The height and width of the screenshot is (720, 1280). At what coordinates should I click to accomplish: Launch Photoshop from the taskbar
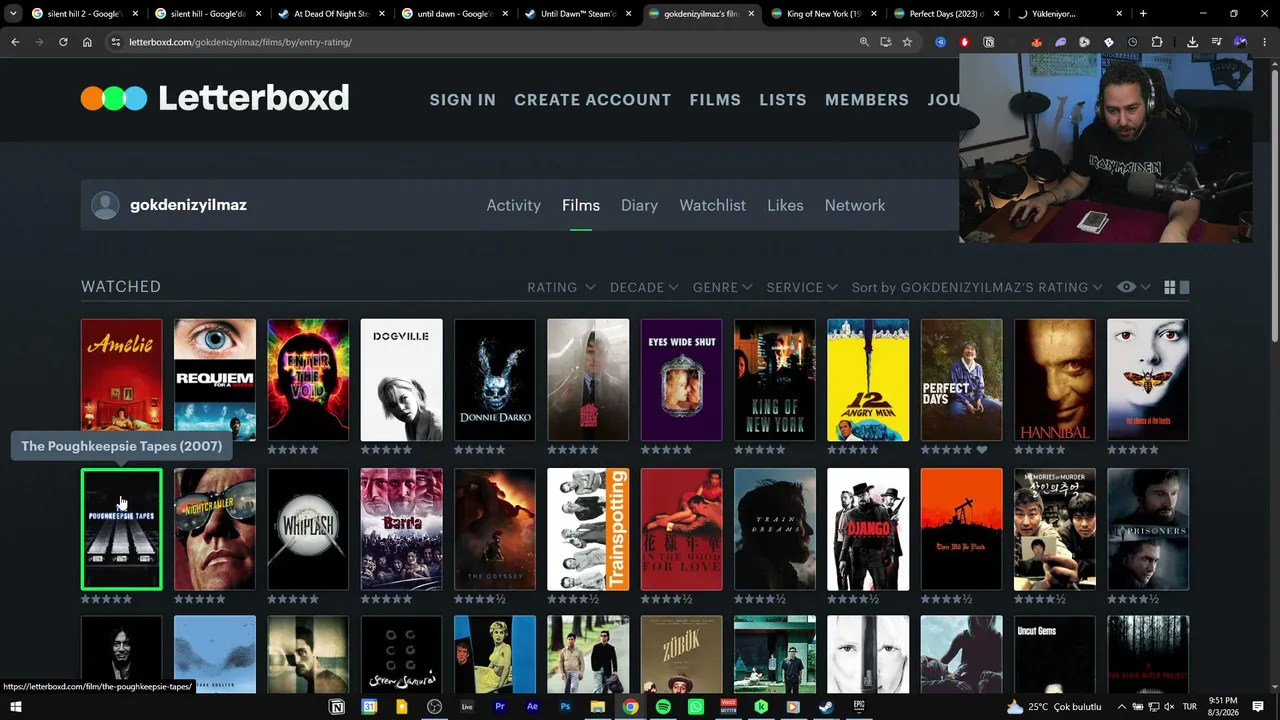(x=565, y=707)
